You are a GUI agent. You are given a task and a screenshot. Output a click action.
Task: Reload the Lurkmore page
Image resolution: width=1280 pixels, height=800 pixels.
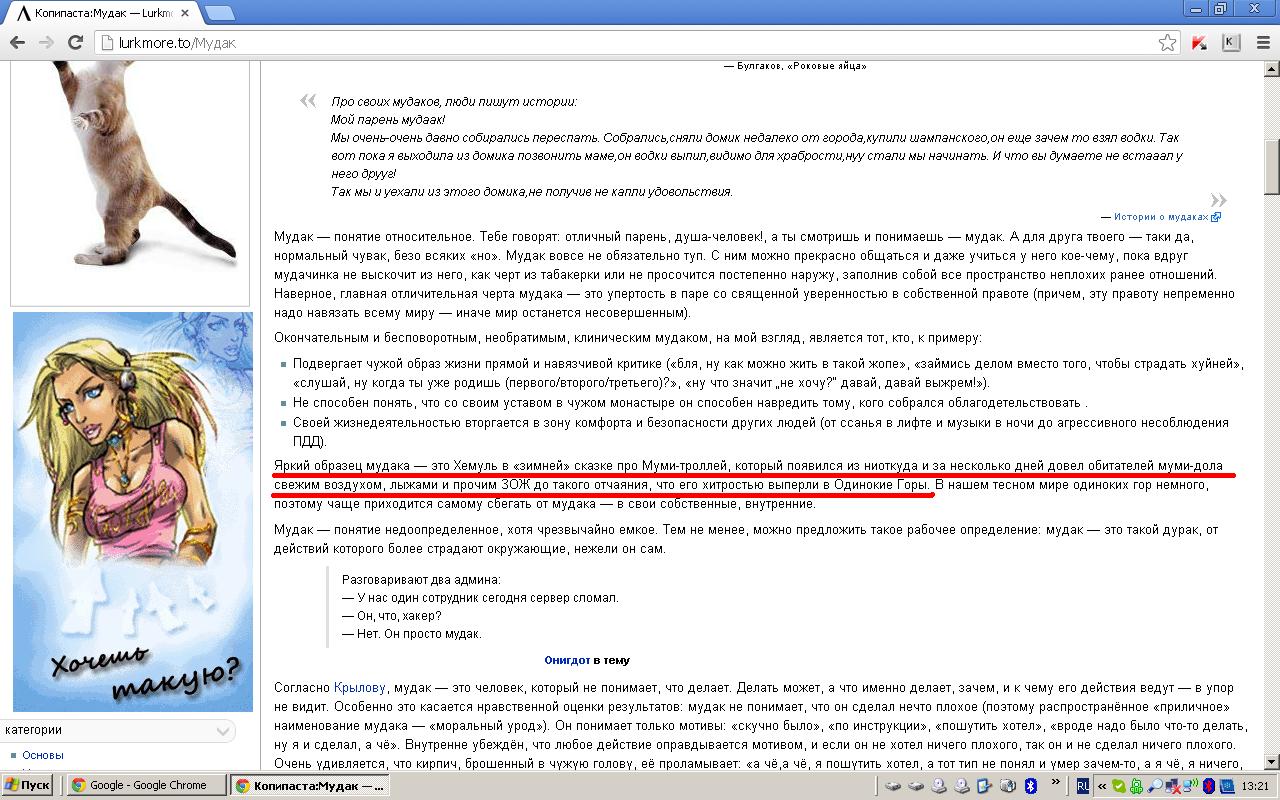click(x=75, y=42)
